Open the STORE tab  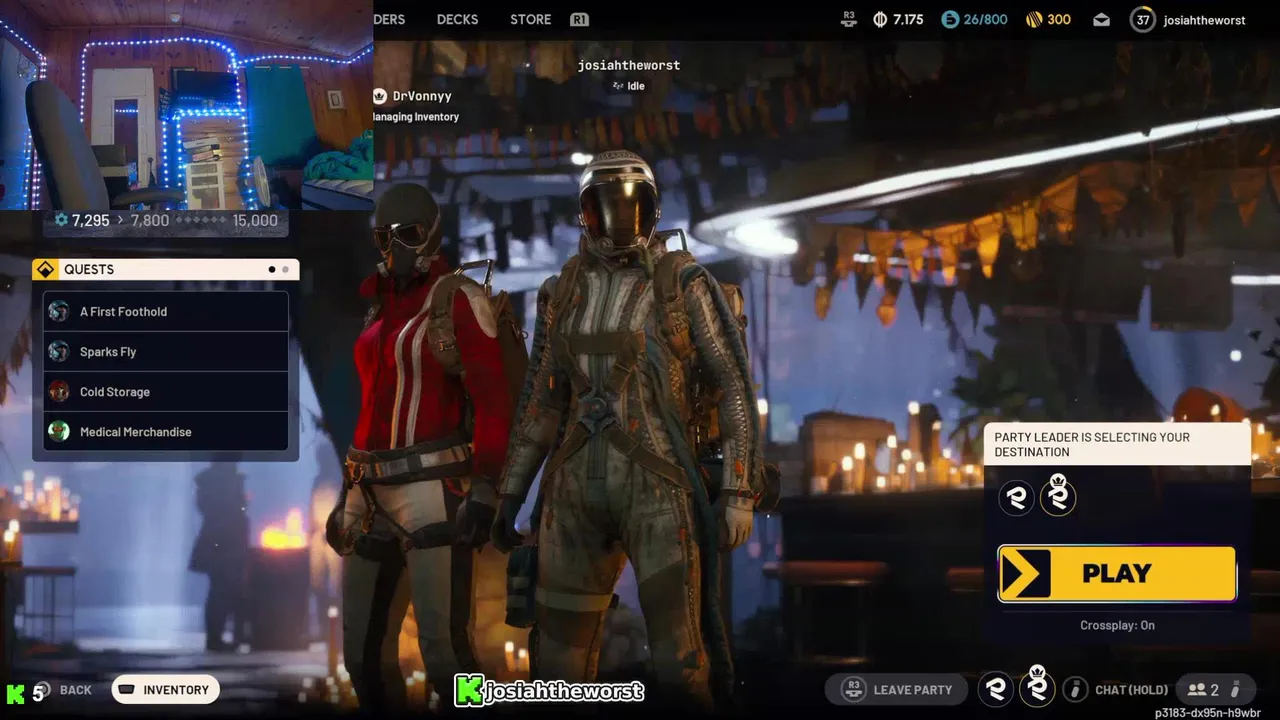point(530,19)
